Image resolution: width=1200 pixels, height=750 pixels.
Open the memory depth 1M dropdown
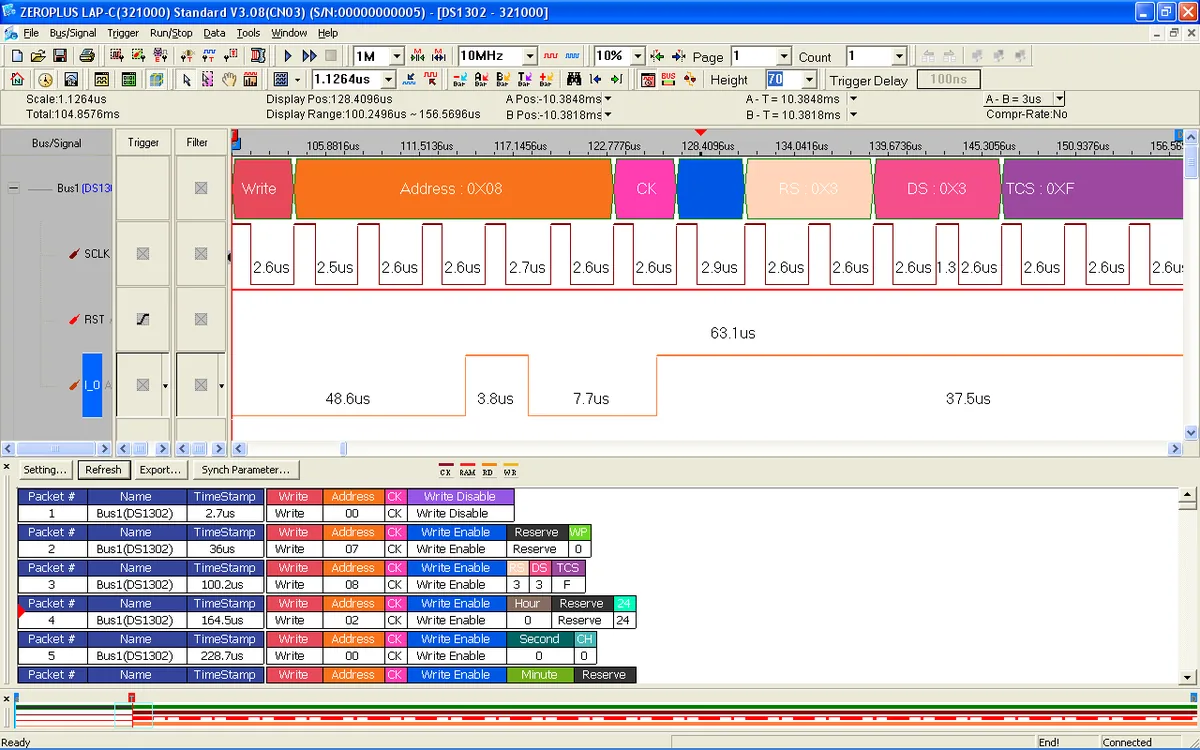396,56
